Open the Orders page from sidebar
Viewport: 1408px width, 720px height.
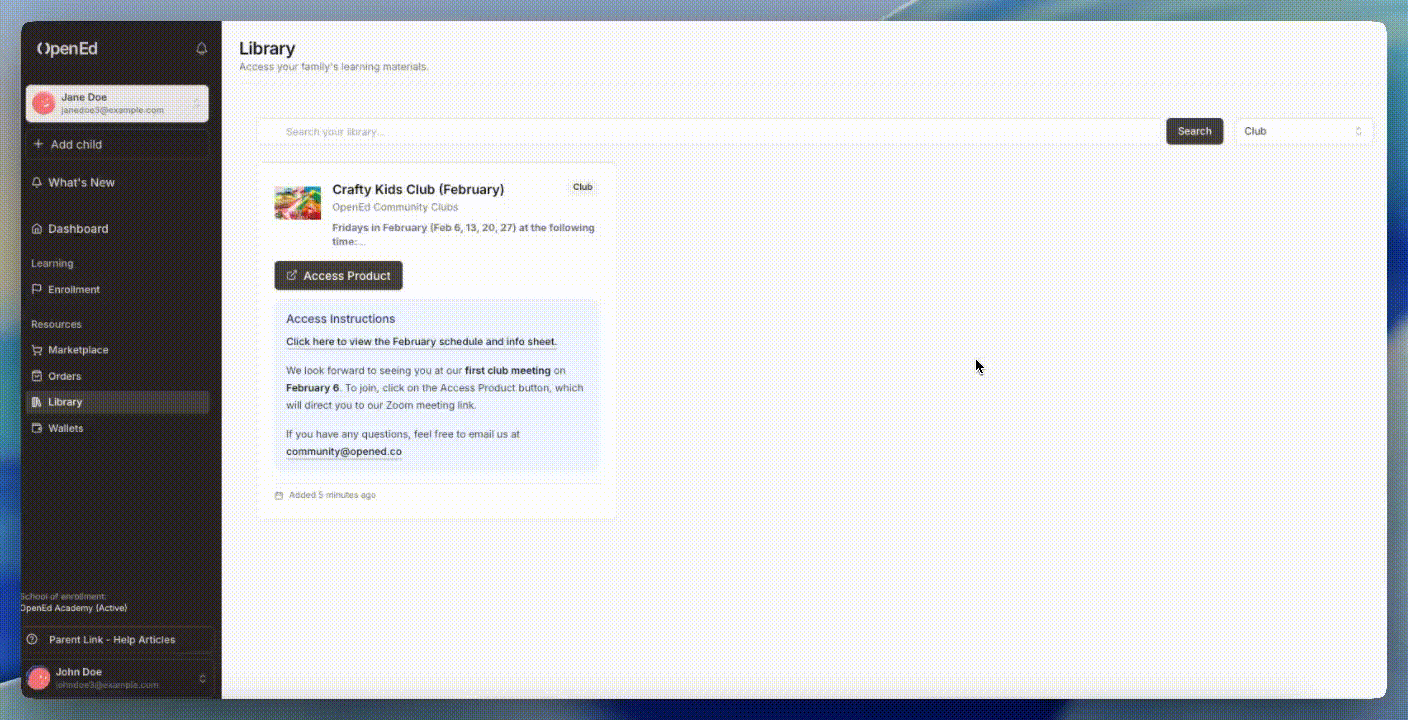pyautogui.click(x=65, y=376)
